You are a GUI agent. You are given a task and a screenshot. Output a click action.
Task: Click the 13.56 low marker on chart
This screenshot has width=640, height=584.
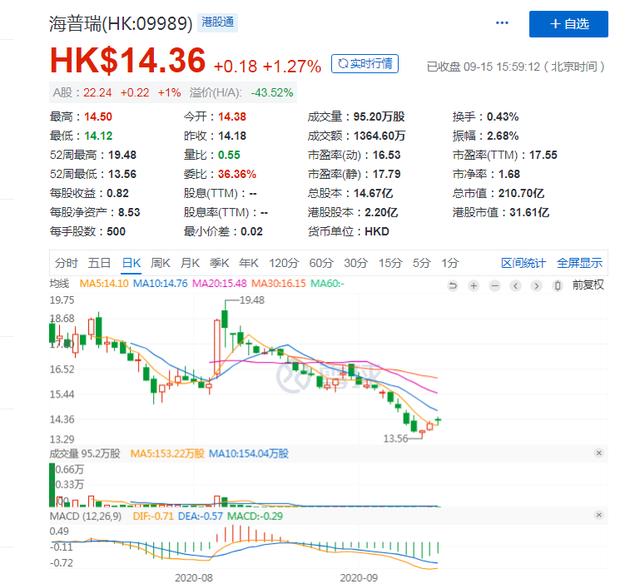pos(396,439)
